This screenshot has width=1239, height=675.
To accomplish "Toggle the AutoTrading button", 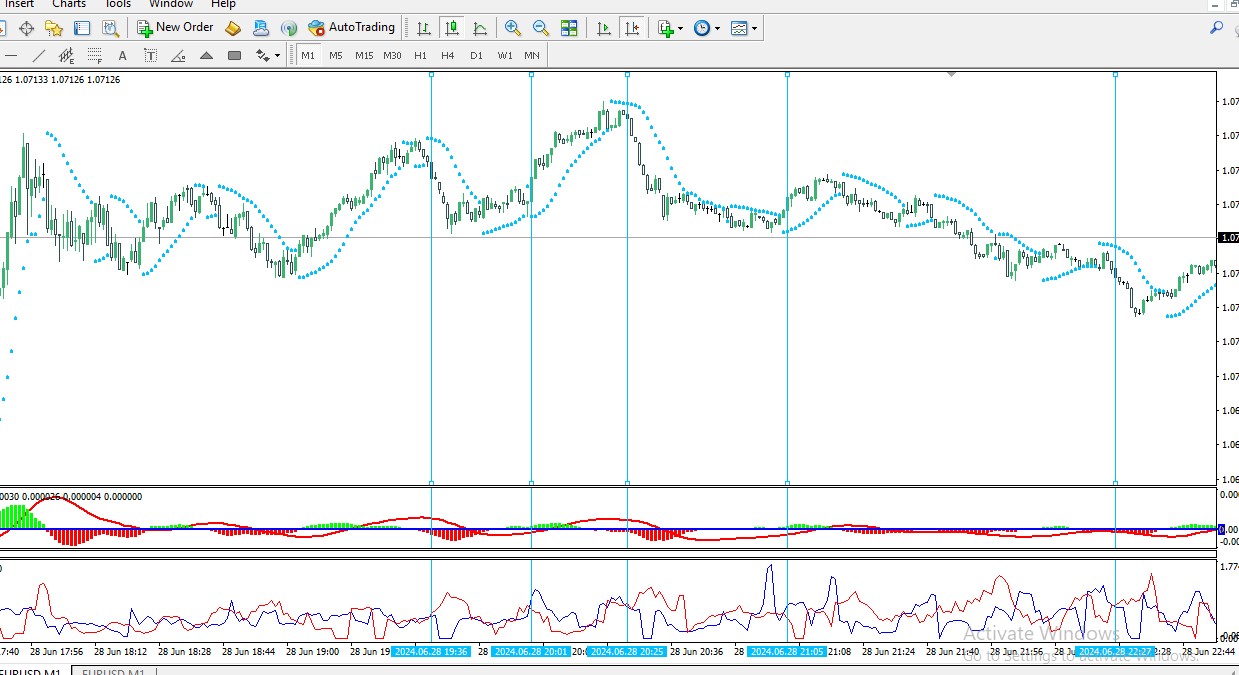I will coord(351,28).
